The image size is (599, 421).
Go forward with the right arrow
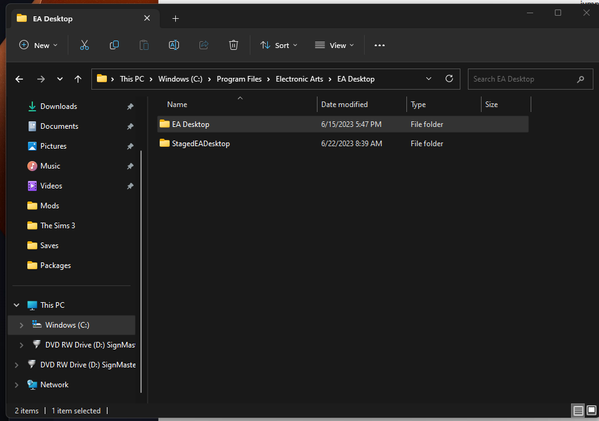coord(40,79)
